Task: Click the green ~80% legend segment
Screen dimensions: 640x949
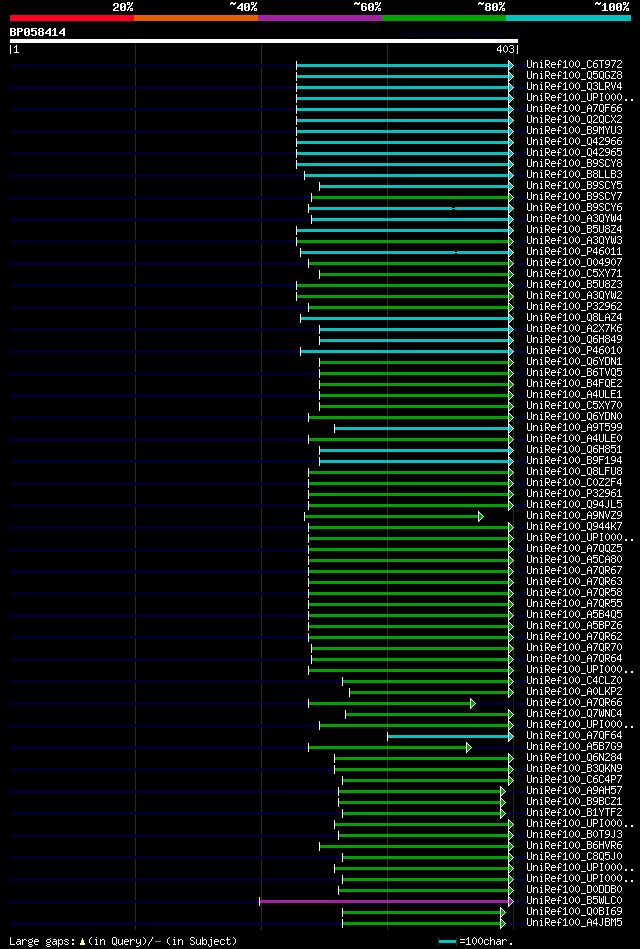Action: pyautogui.click(x=444, y=18)
